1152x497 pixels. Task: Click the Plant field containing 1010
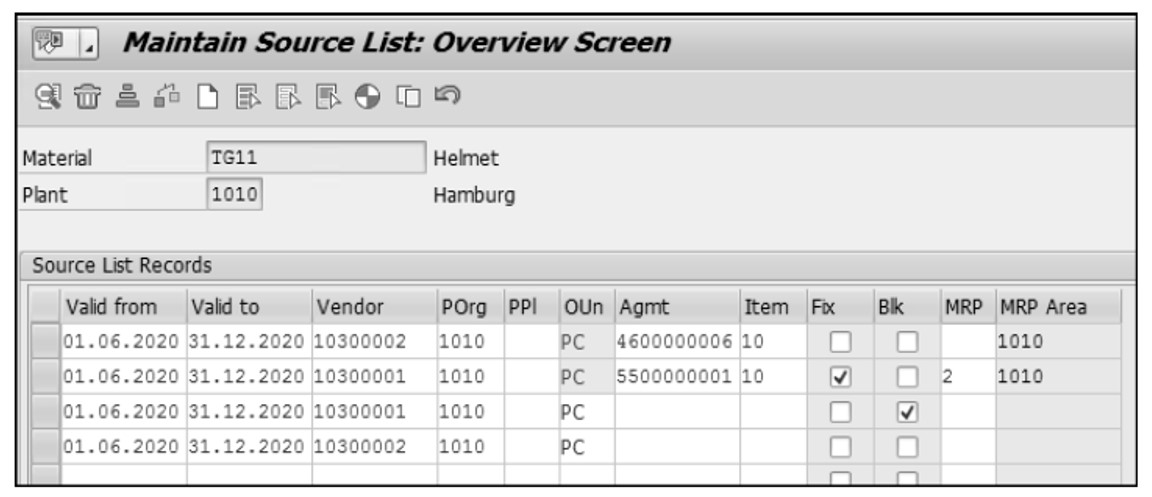tap(234, 195)
